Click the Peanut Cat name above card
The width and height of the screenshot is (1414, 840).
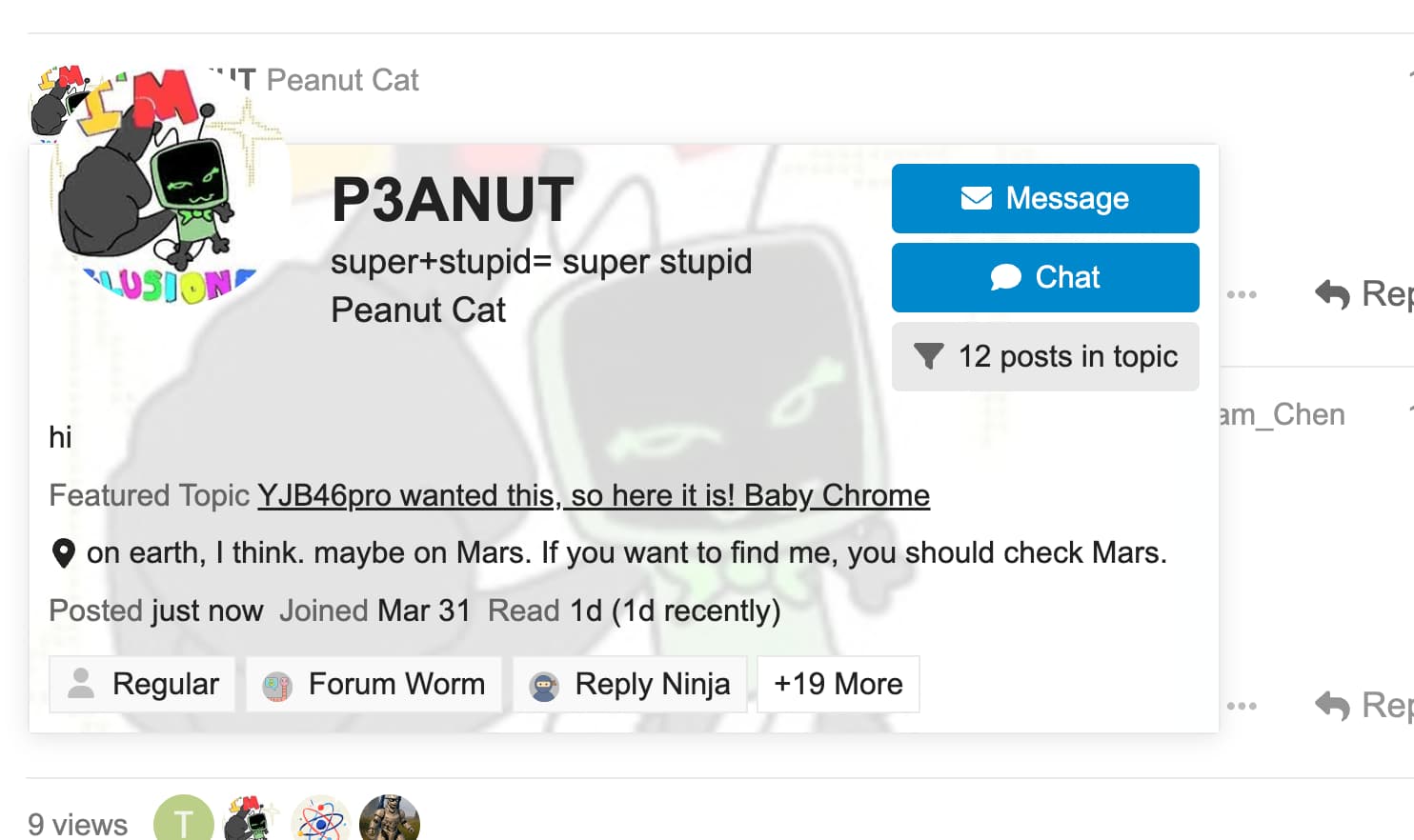click(x=342, y=80)
